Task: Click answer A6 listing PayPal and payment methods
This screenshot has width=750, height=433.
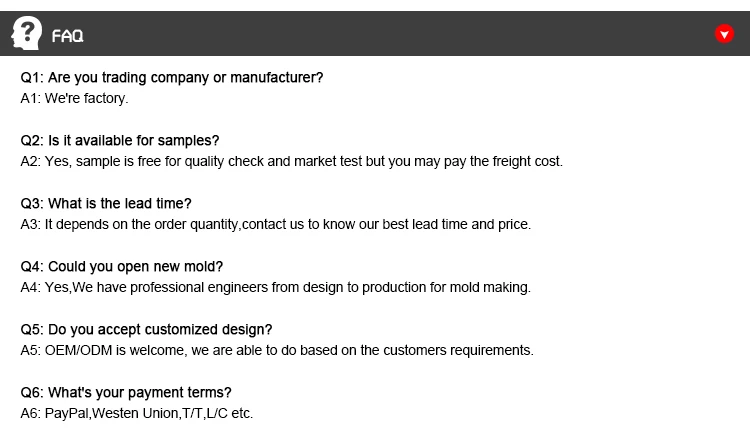Action: [x=137, y=413]
